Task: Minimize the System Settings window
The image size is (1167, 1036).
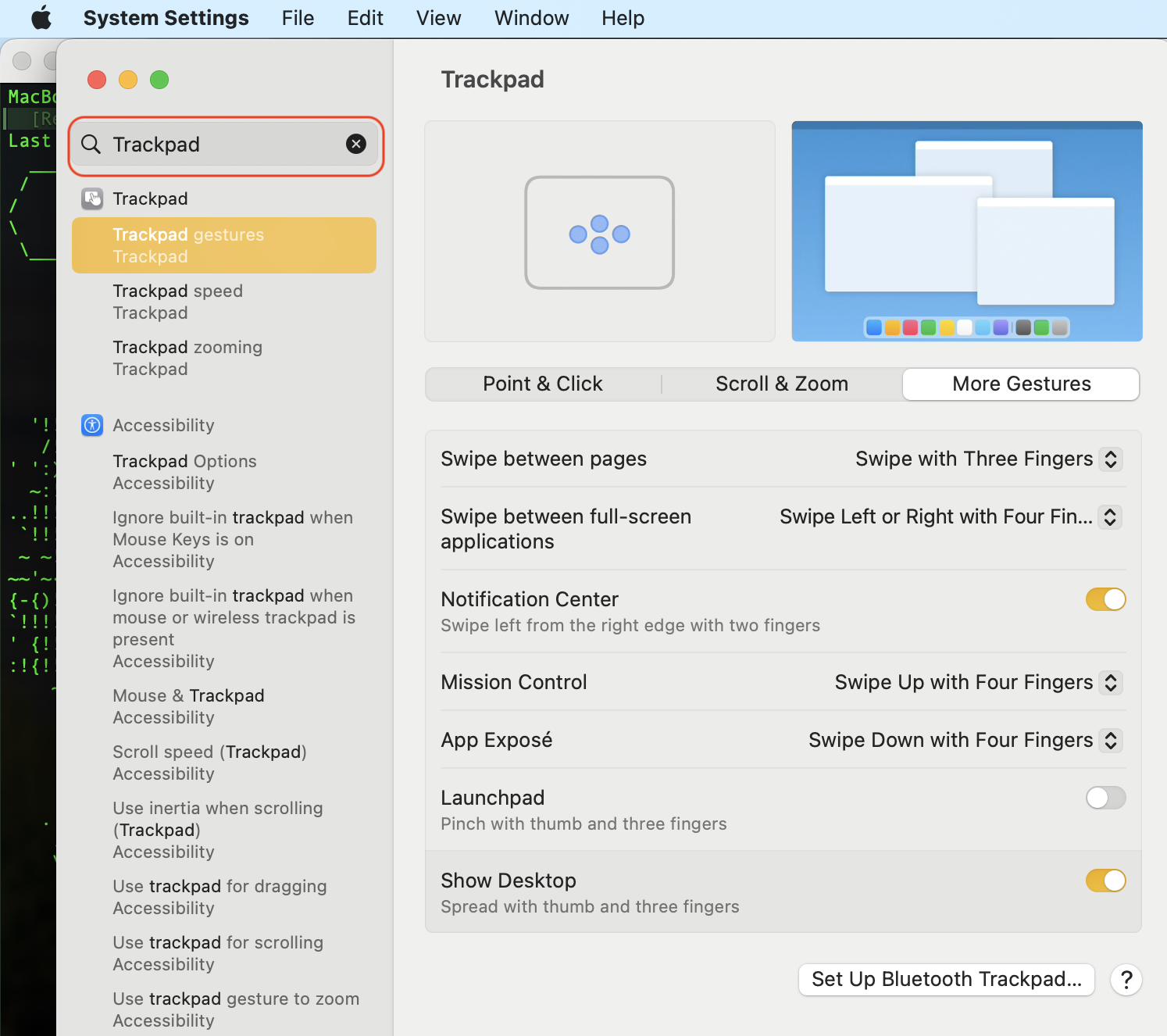Action: [x=128, y=80]
